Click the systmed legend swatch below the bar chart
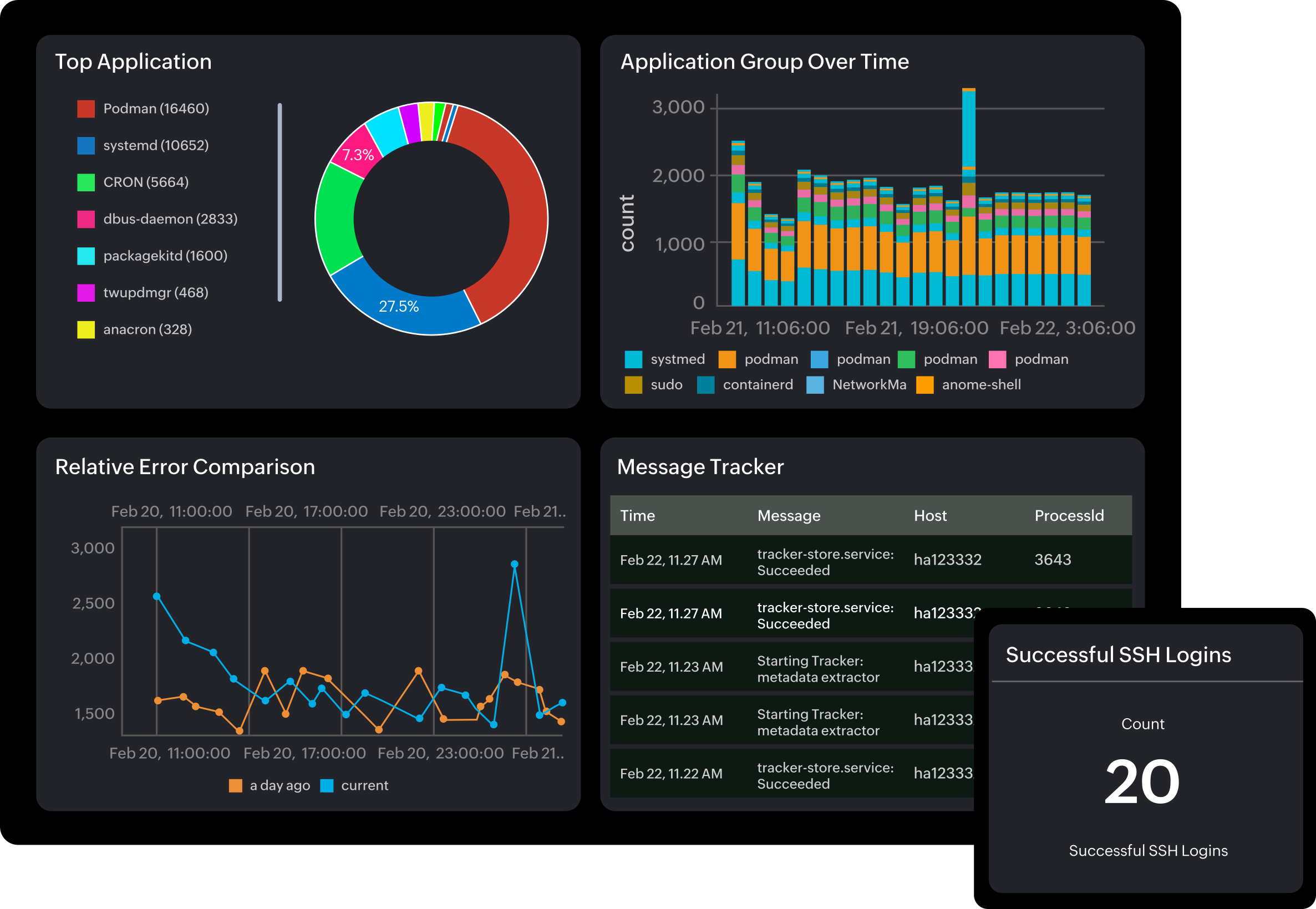1316x909 pixels. coord(634,359)
